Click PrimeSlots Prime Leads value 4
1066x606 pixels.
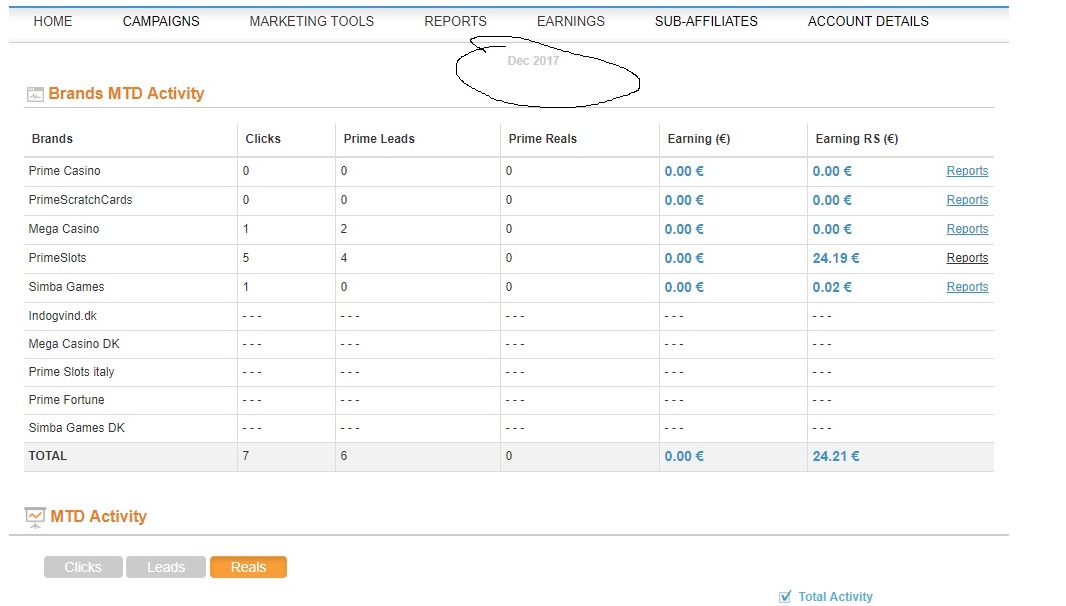[344, 258]
